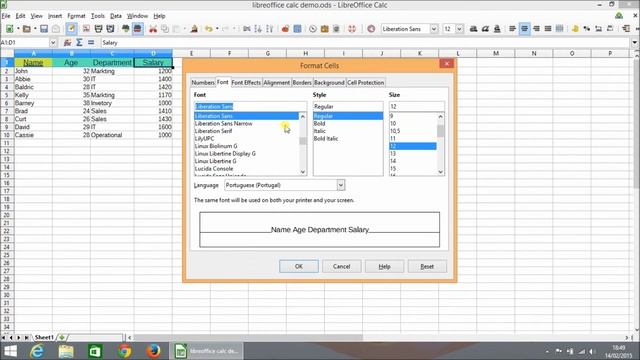Expand the formula bar arrow

(634, 42)
